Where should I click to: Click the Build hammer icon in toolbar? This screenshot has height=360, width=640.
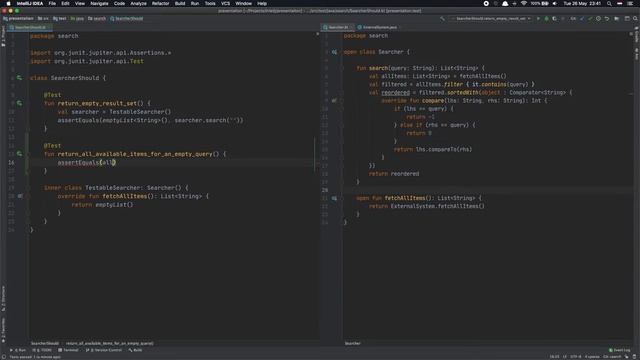click(442, 18)
